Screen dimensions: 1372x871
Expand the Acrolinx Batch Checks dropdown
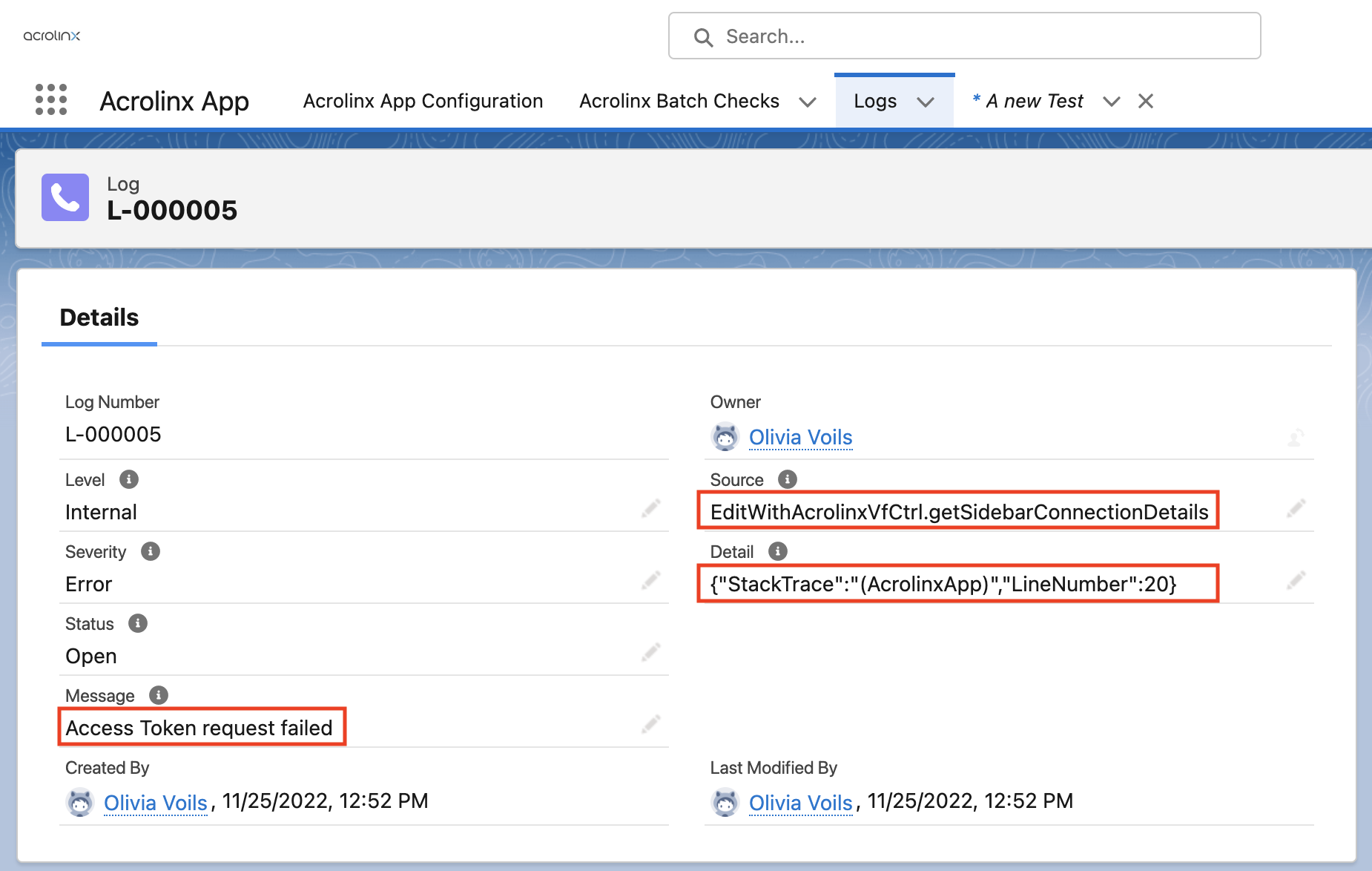[x=808, y=102]
